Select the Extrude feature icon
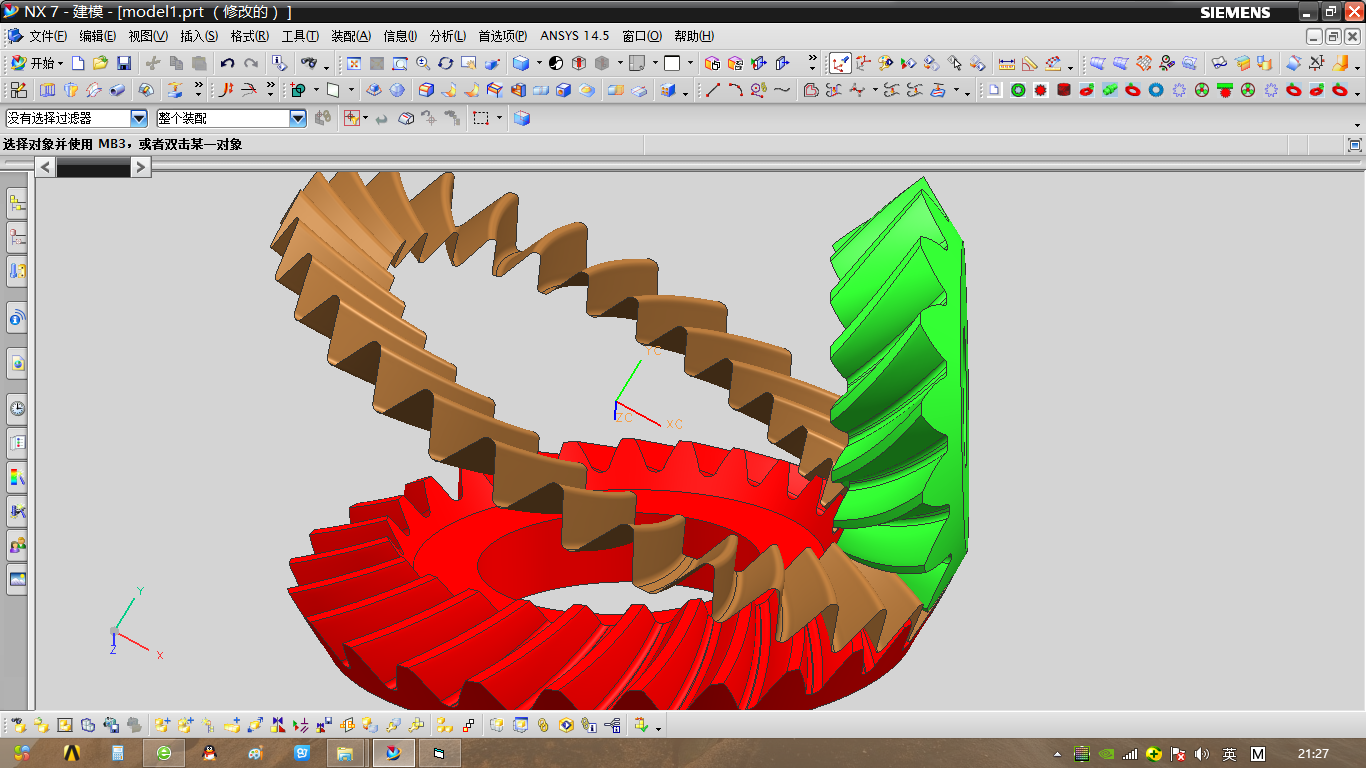The width and height of the screenshot is (1366, 768). coord(47,90)
